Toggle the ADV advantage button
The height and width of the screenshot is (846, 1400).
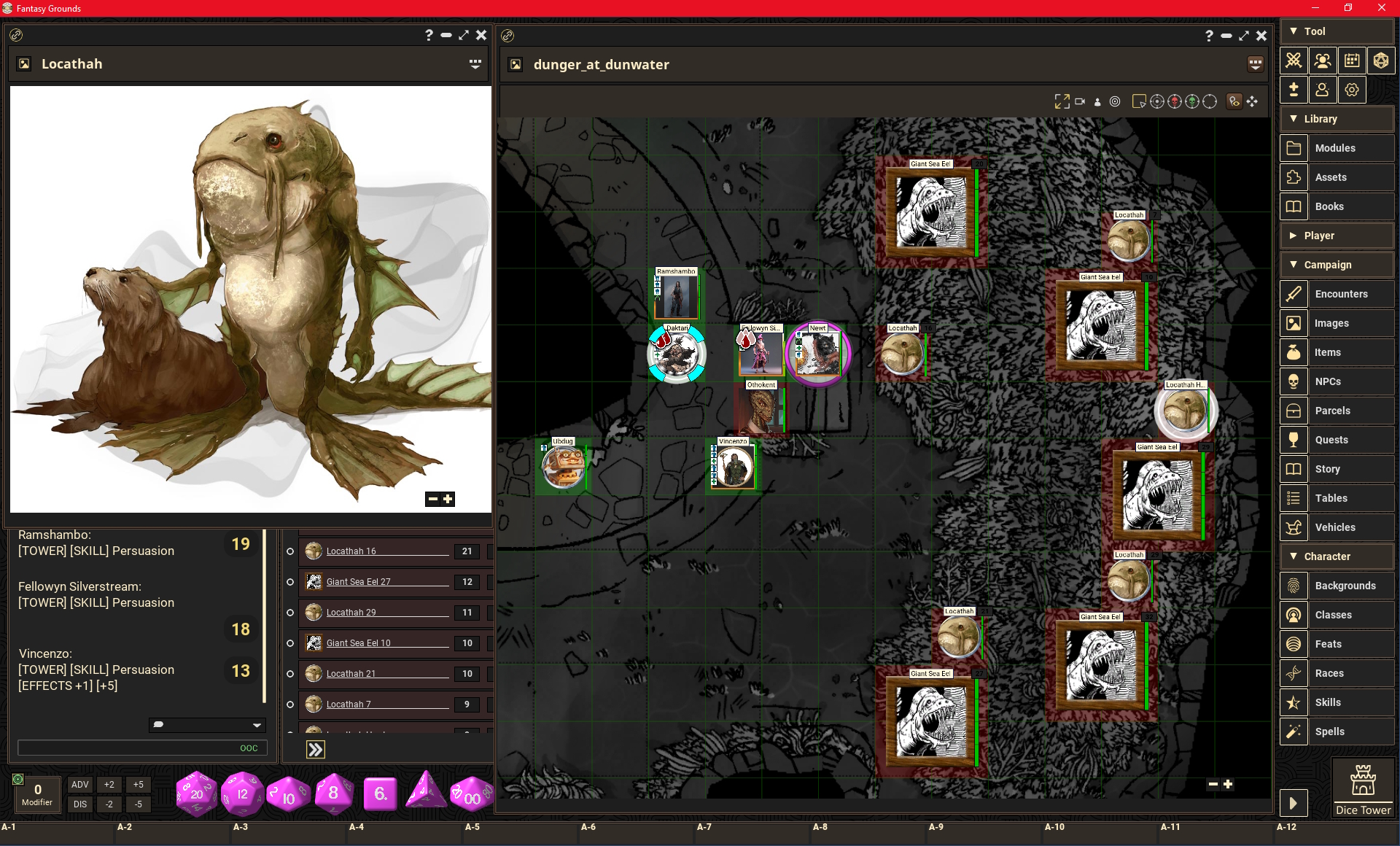[80, 785]
